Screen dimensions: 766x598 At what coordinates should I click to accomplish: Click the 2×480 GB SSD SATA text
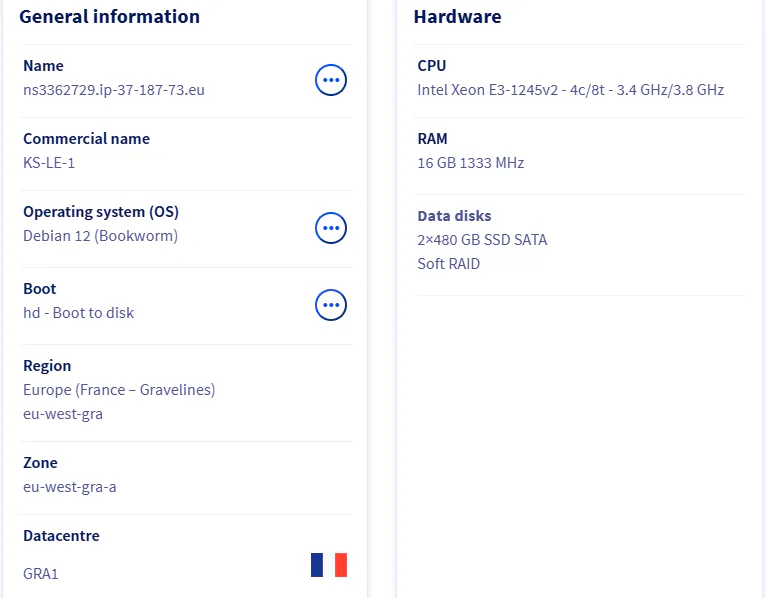coord(482,240)
